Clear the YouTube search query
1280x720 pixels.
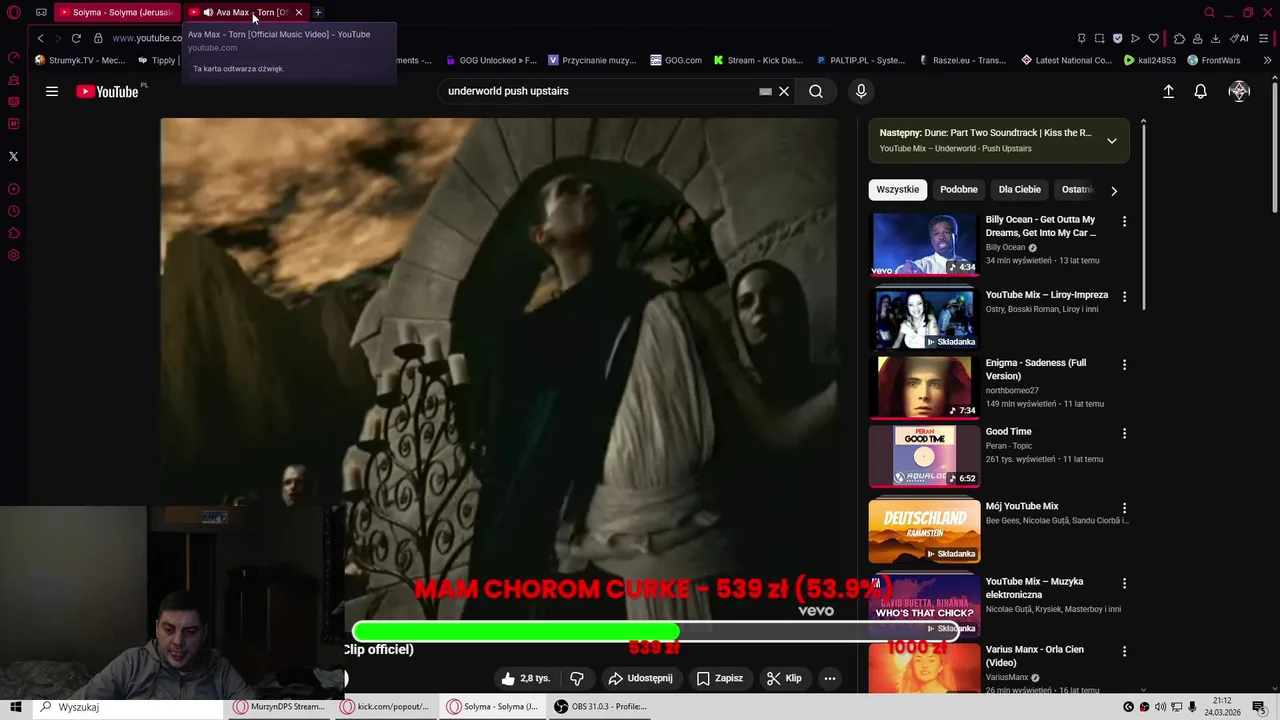click(x=784, y=91)
